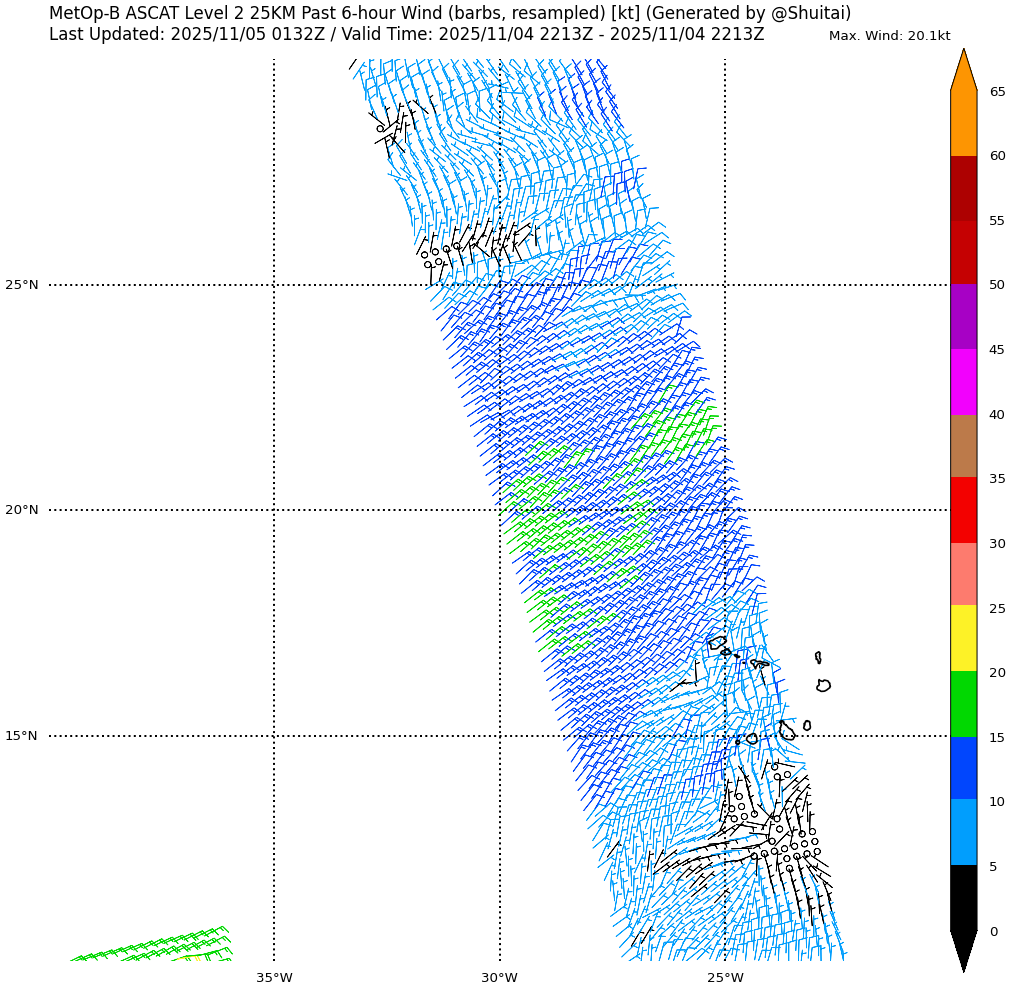Click the black downward arrow below the colorbar

[963, 948]
